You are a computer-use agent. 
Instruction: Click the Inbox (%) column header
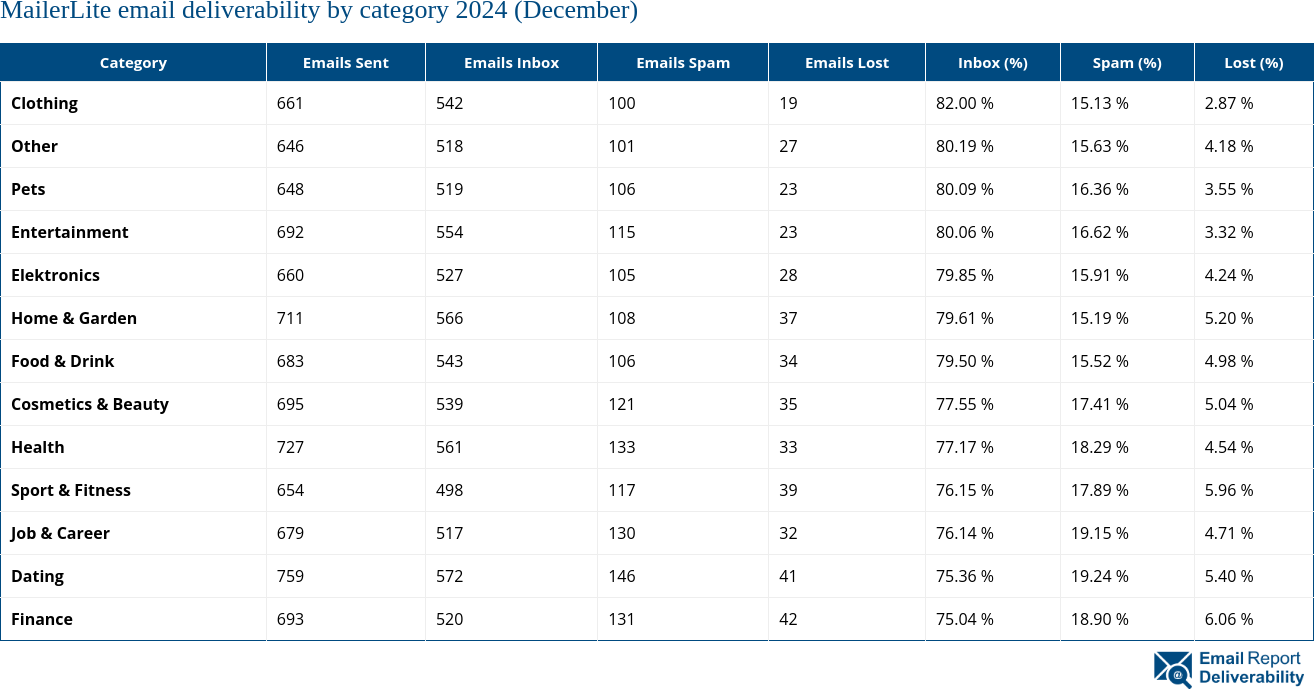pyautogui.click(x=993, y=62)
